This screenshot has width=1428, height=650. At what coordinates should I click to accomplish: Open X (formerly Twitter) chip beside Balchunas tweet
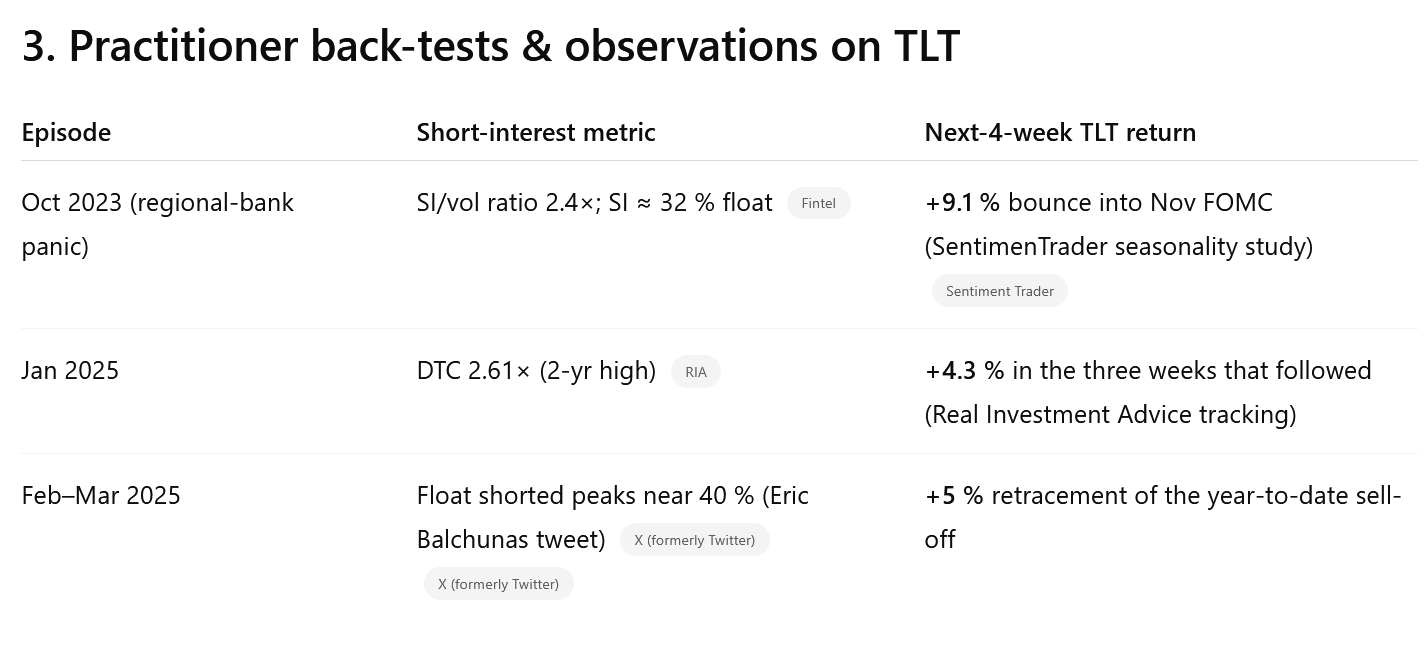(694, 540)
